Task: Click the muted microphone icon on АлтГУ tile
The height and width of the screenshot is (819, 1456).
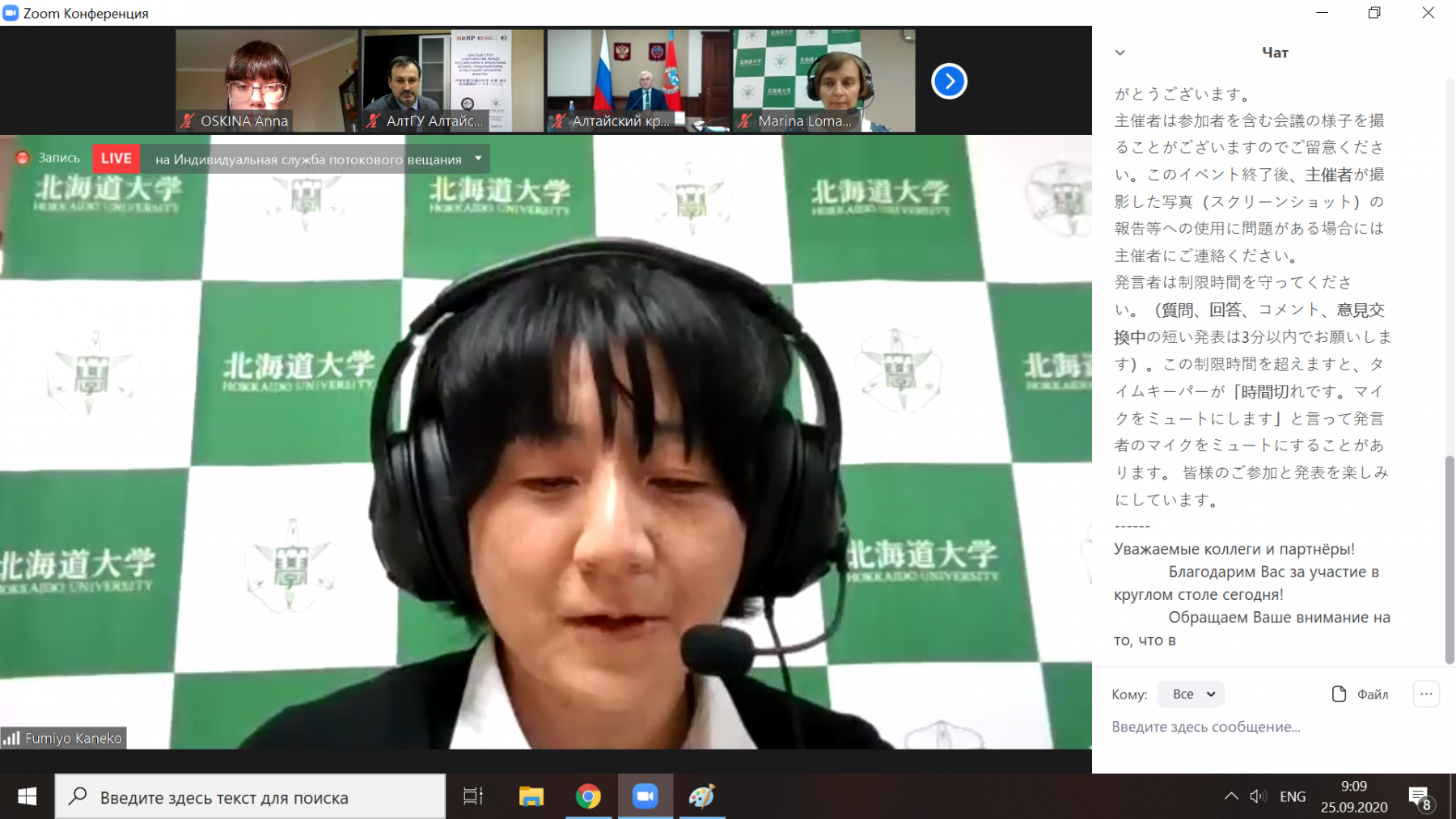Action: [374, 120]
